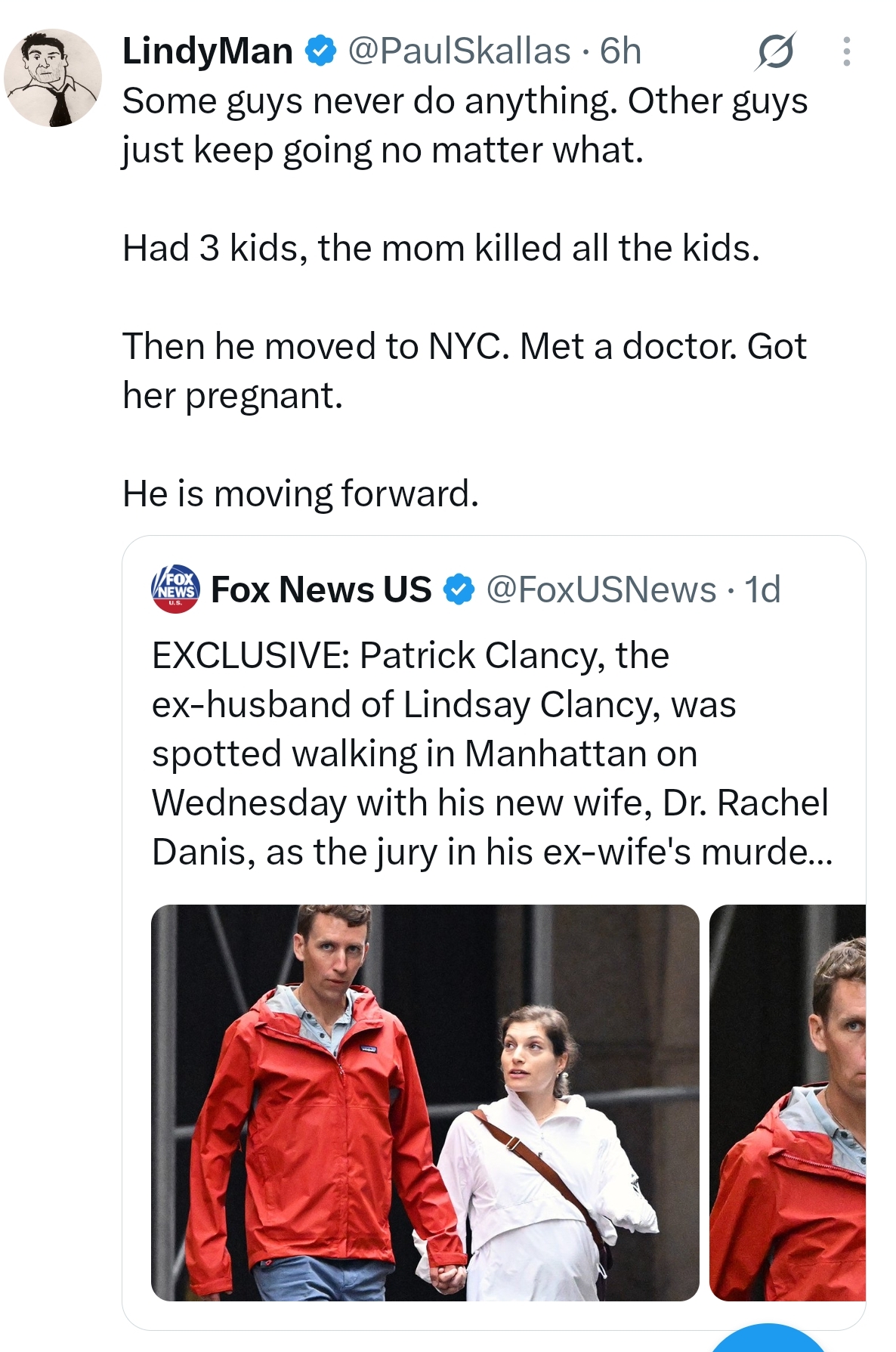
Task: Open LindyMan's tweet text 'He is moving forward.'
Action: click(x=301, y=493)
